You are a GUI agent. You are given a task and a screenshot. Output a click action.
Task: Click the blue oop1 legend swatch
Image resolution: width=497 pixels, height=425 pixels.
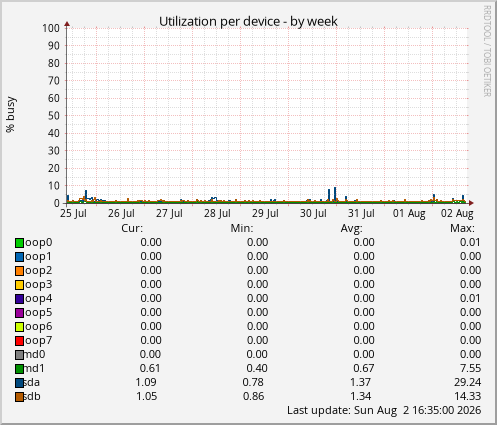[x=19, y=257]
